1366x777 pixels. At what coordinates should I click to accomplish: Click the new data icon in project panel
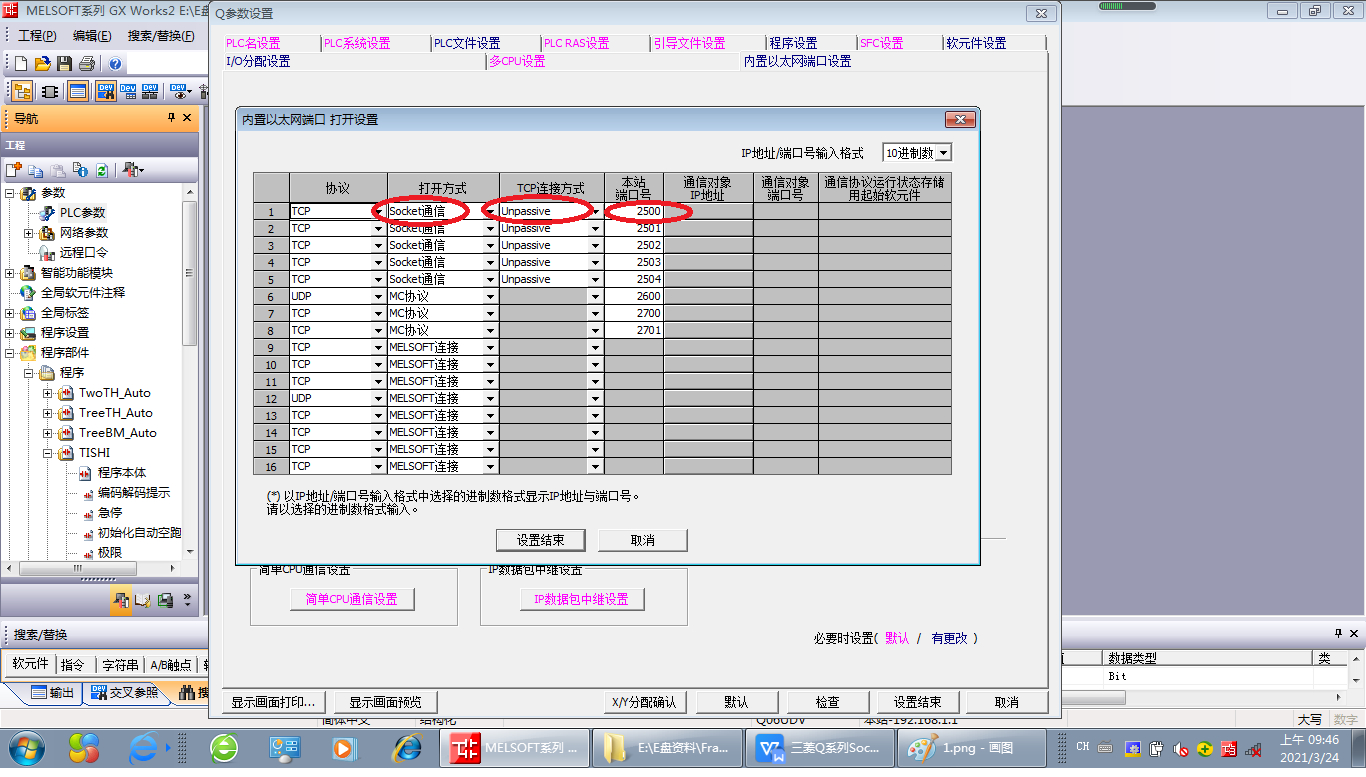click(x=14, y=171)
